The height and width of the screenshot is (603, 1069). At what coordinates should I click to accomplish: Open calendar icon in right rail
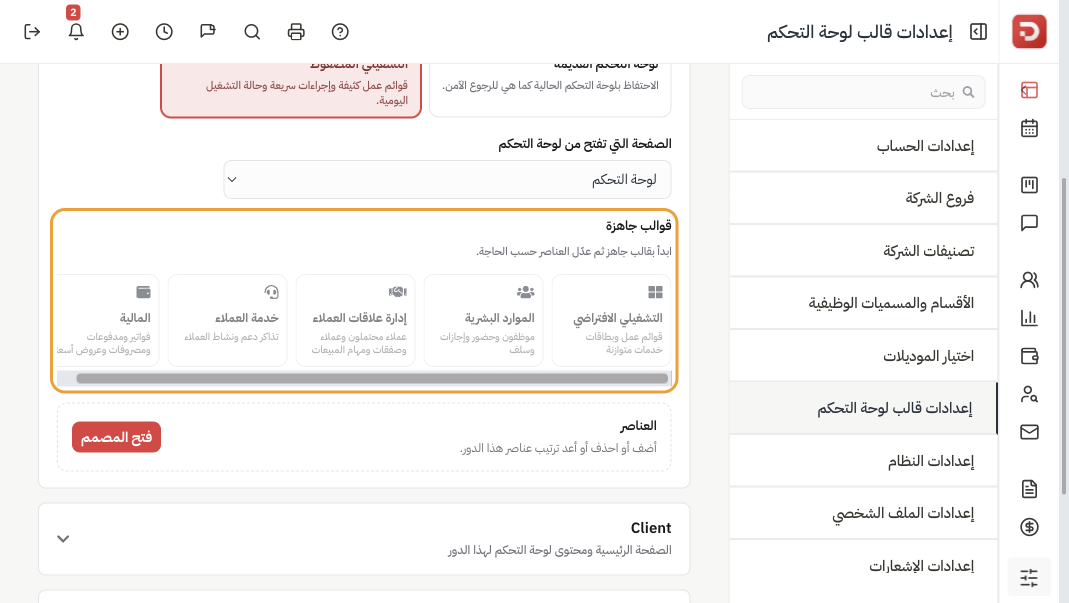click(x=1029, y=128)
